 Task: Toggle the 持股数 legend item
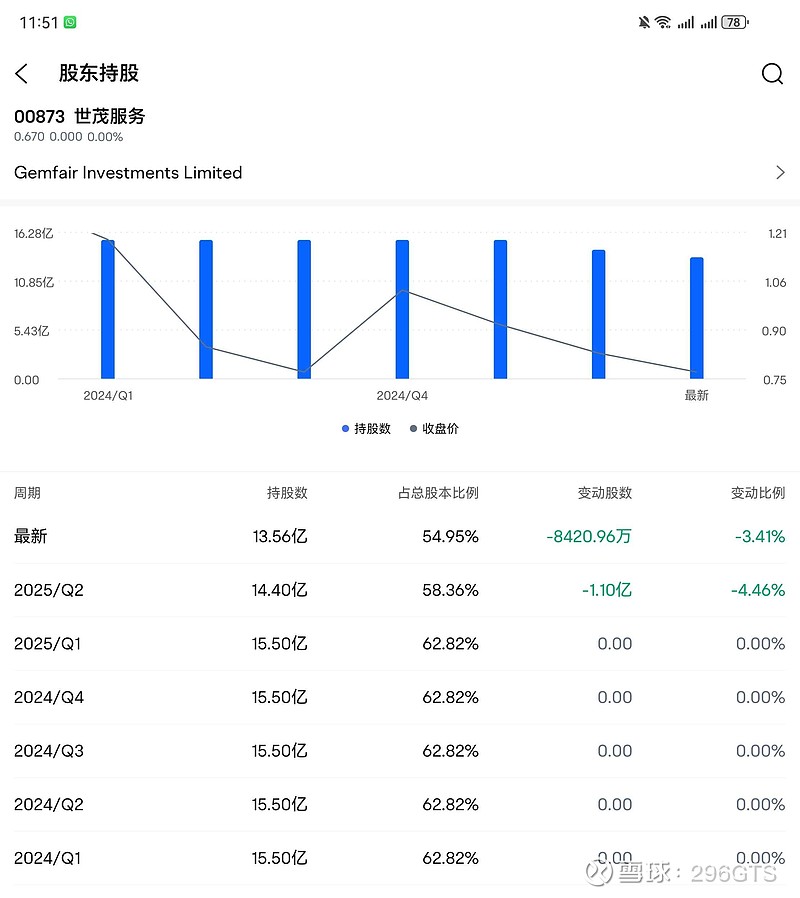[x=366, y=428]
